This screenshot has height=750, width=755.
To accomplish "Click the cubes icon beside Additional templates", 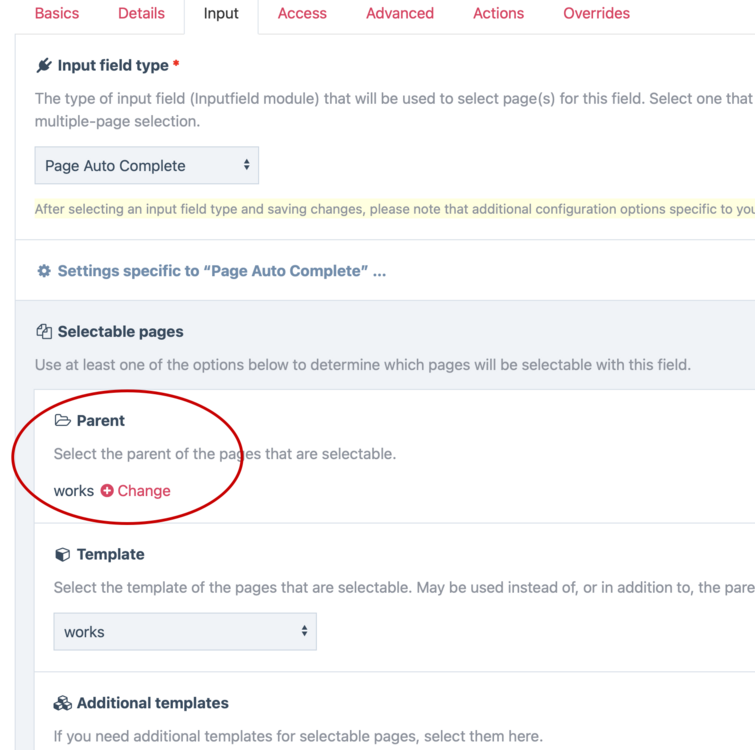I will coord(62,703).
